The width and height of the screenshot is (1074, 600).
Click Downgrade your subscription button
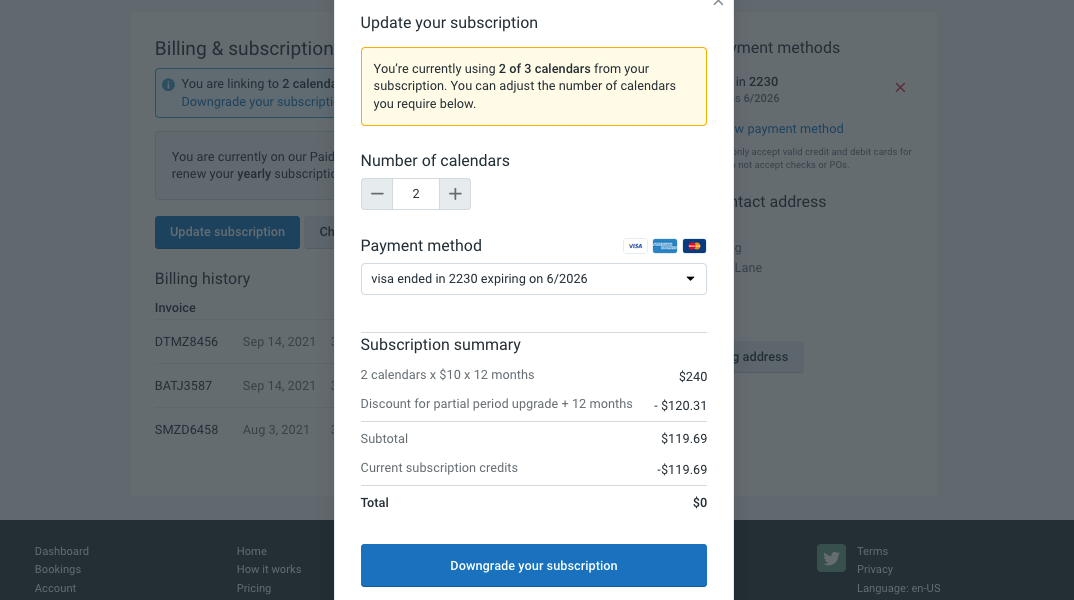pyautogui.click(x=534, y=566)
